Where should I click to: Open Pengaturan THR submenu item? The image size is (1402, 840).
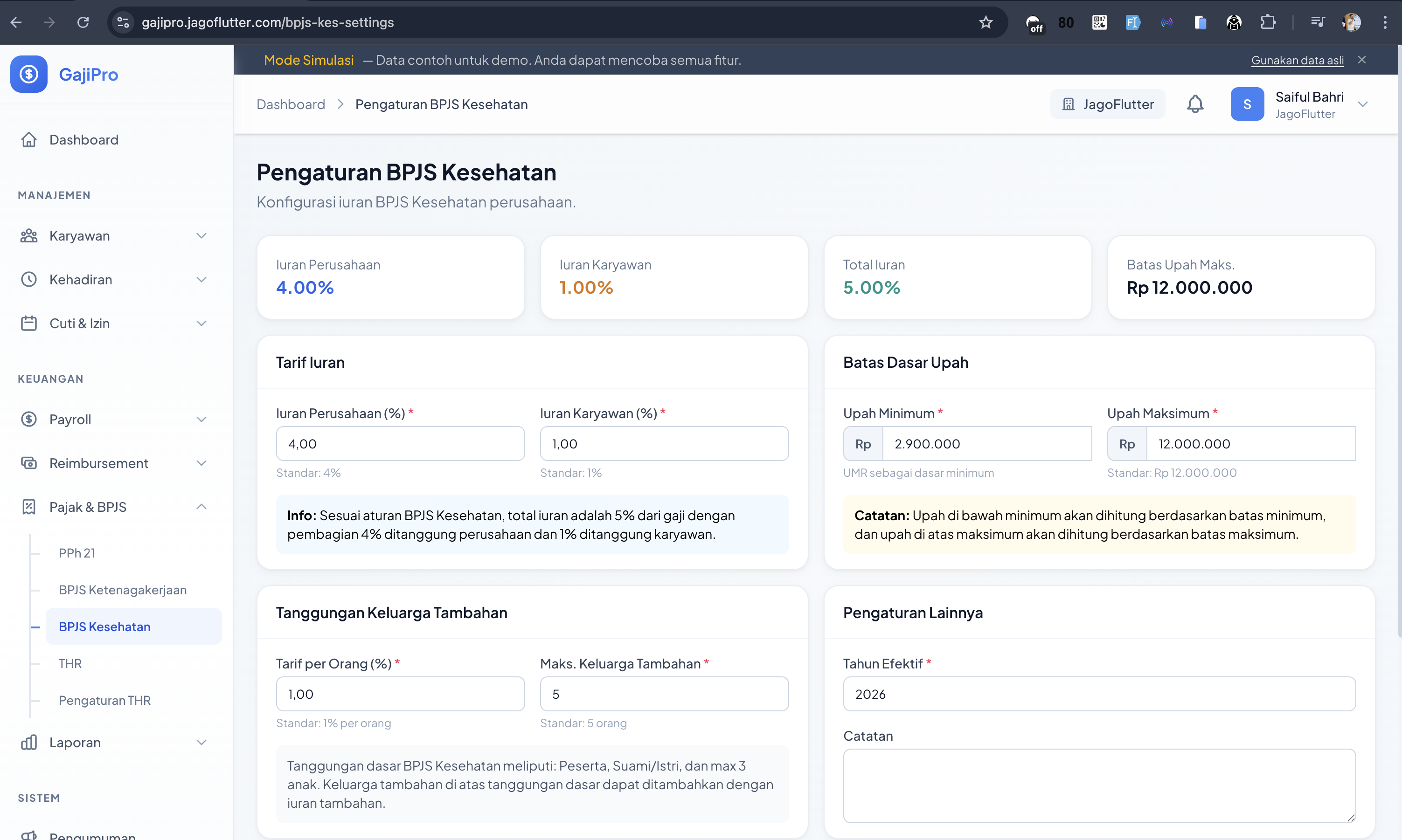pyautogui.click(x=133, y=700)
